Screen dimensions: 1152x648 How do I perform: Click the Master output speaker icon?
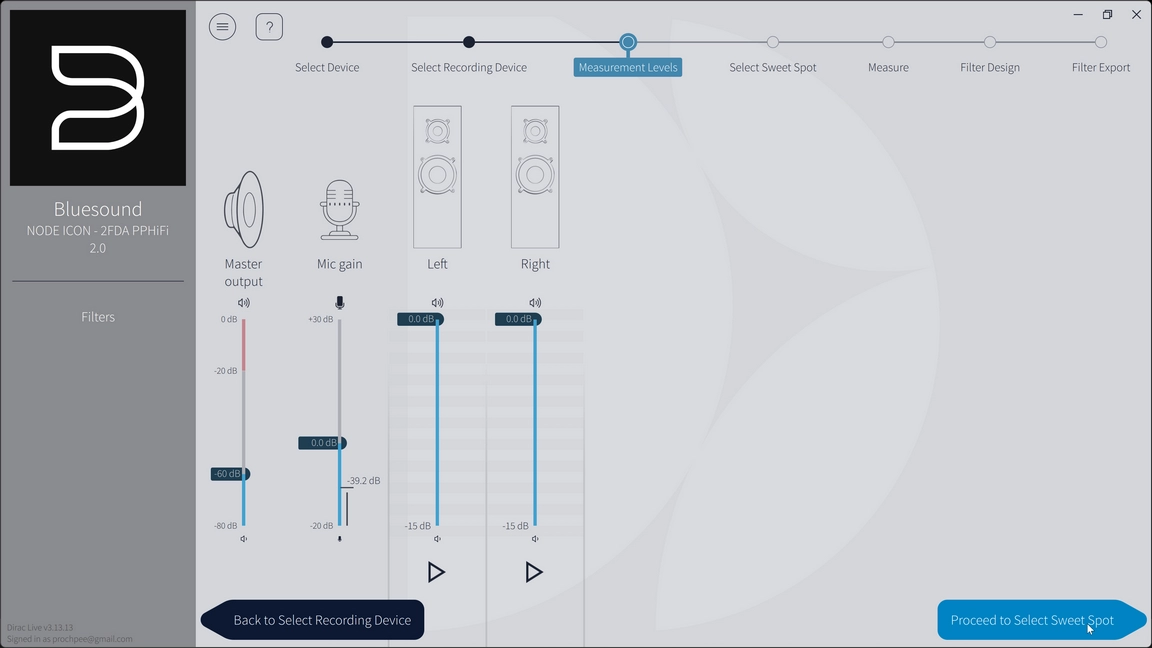243,210
